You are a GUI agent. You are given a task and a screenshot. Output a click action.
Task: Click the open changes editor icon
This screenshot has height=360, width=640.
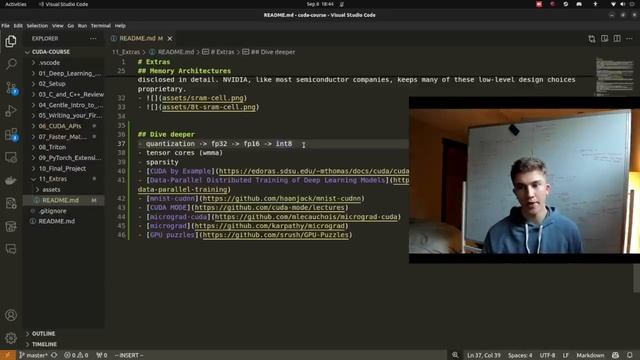pyautogui.click(x=592, y=39)
